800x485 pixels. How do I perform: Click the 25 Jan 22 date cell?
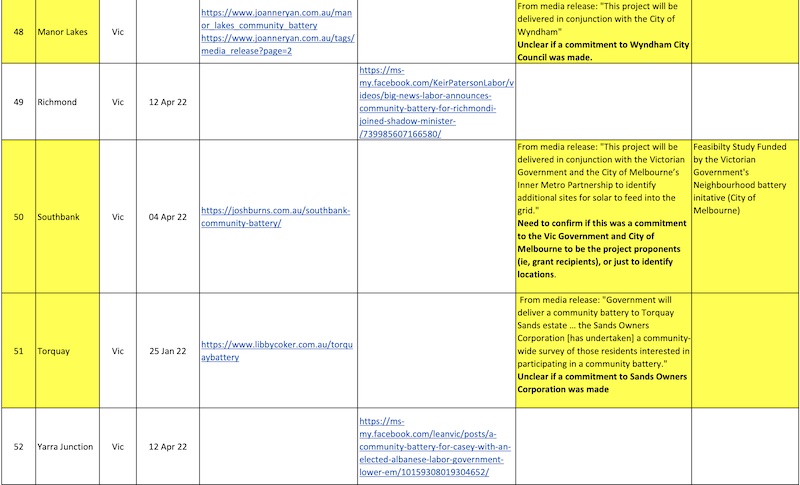[166, 351]
